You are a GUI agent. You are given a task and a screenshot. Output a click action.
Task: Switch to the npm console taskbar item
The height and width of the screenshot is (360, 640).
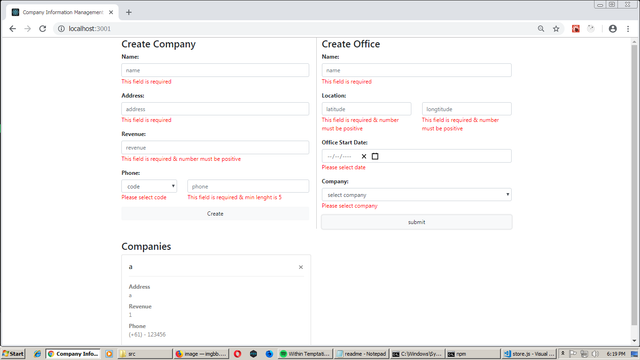473,354
